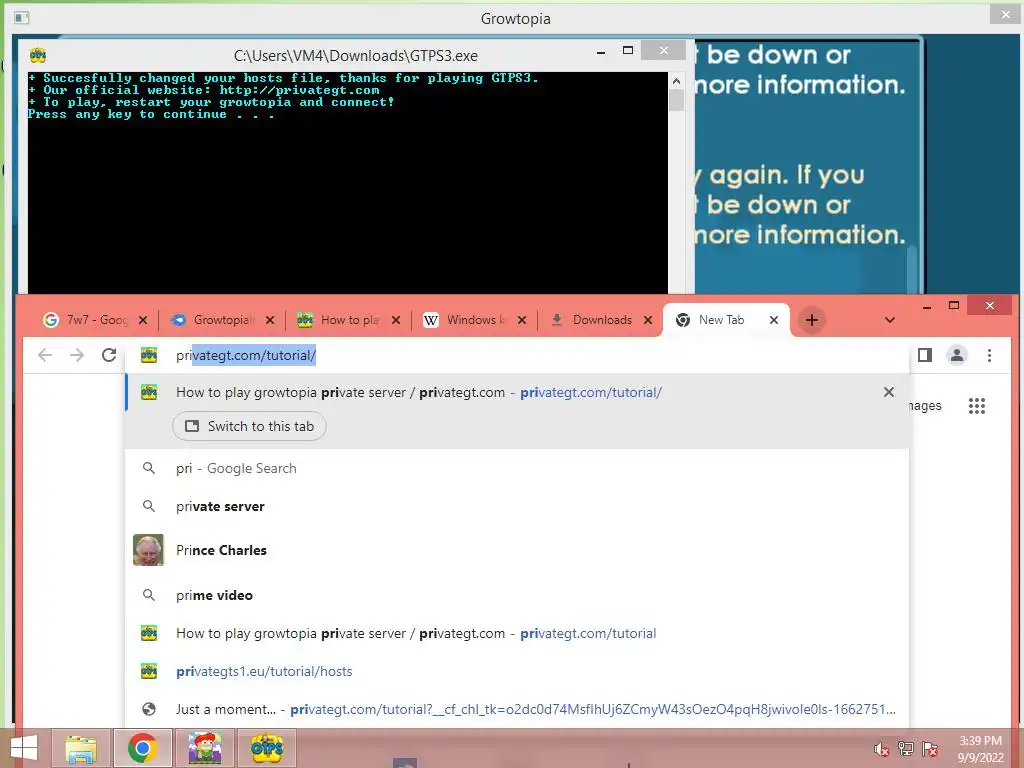
Task: Open the Chrome profile avatar
Action: tap(957, 355)
